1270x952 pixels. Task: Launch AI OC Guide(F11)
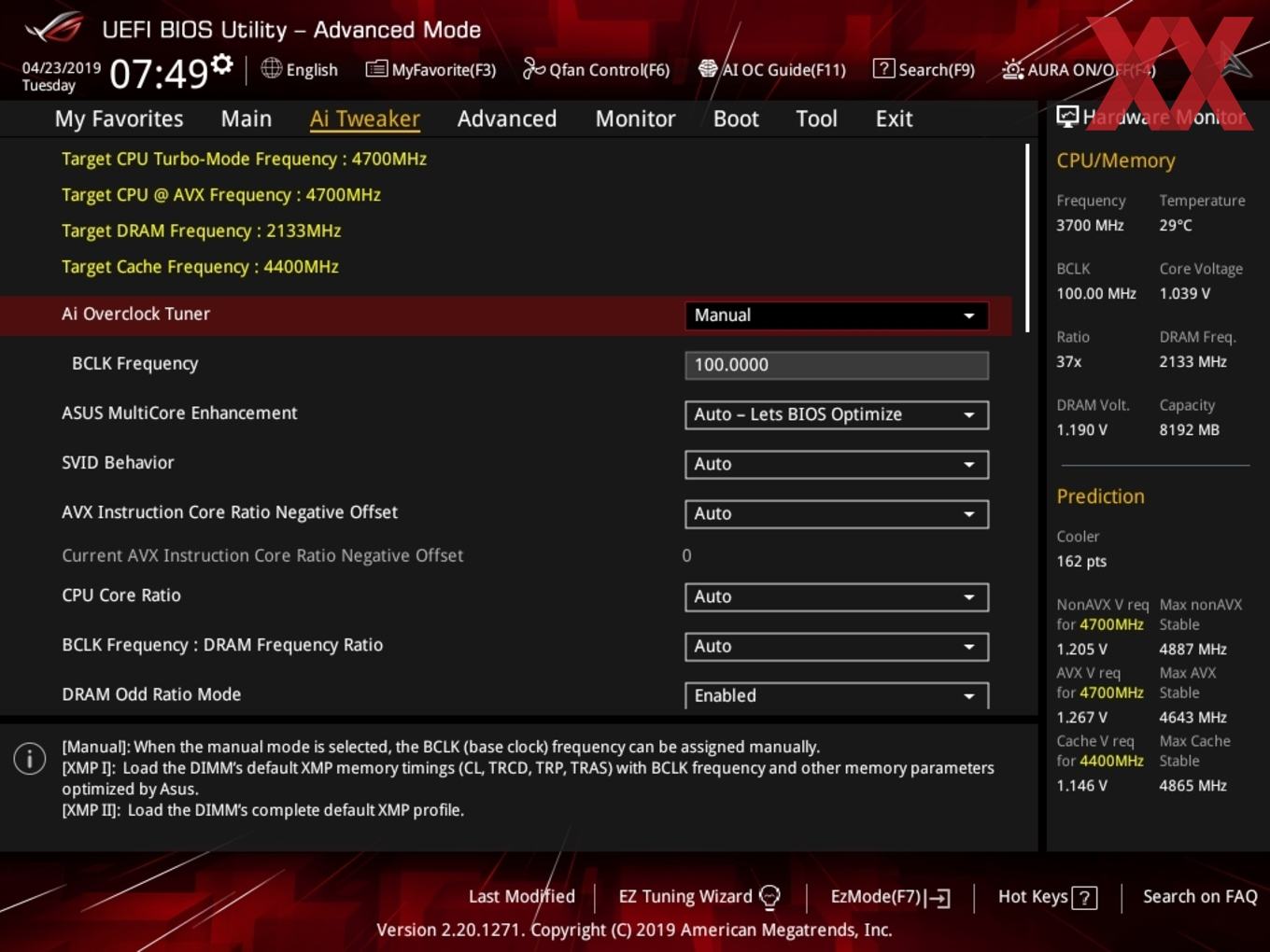pos(772,69)
